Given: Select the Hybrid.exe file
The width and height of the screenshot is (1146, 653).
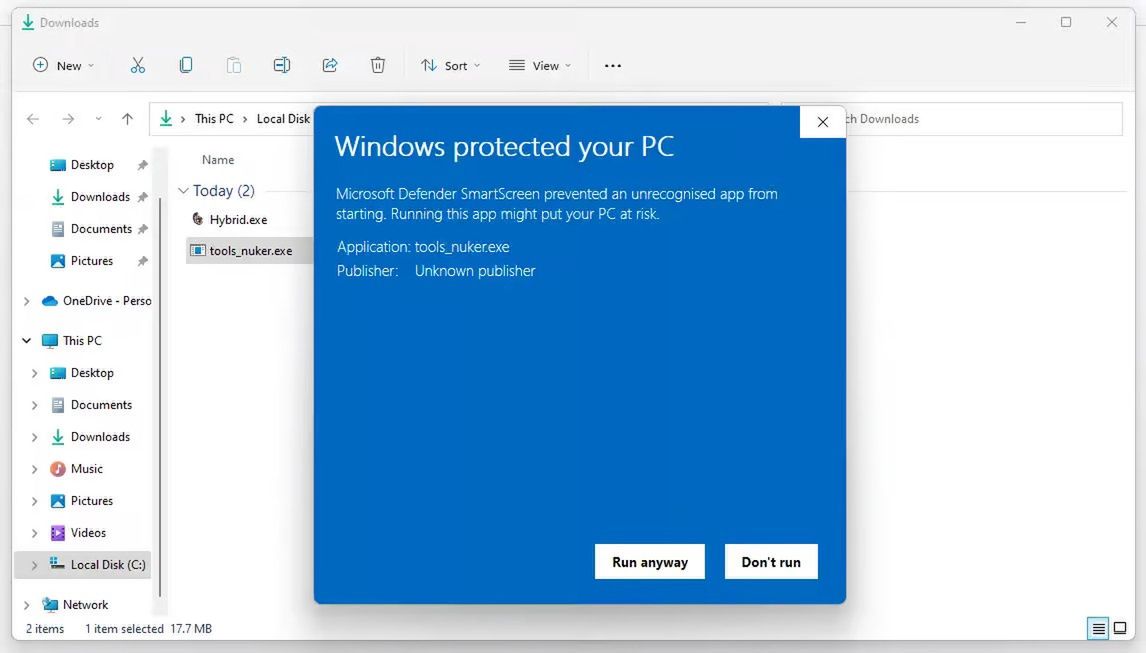Looking at the screenshot, I should tap(238, 219).
